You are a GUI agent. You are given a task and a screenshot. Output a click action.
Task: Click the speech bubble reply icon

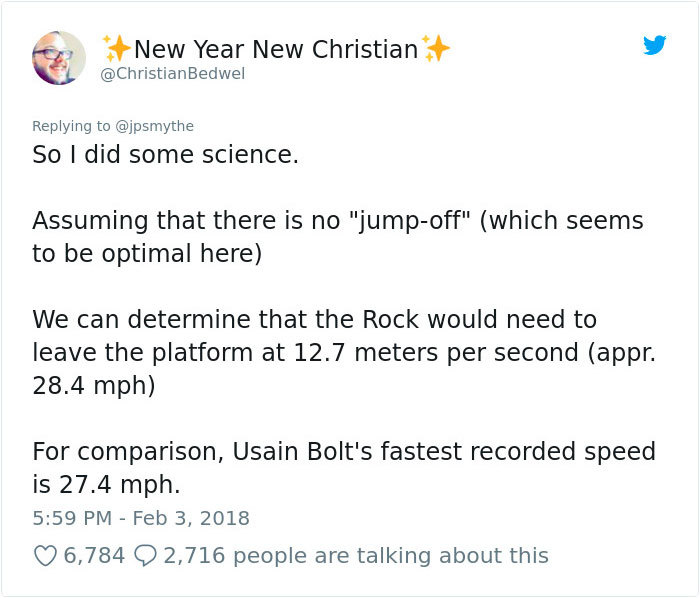click(x=145, y=556)
